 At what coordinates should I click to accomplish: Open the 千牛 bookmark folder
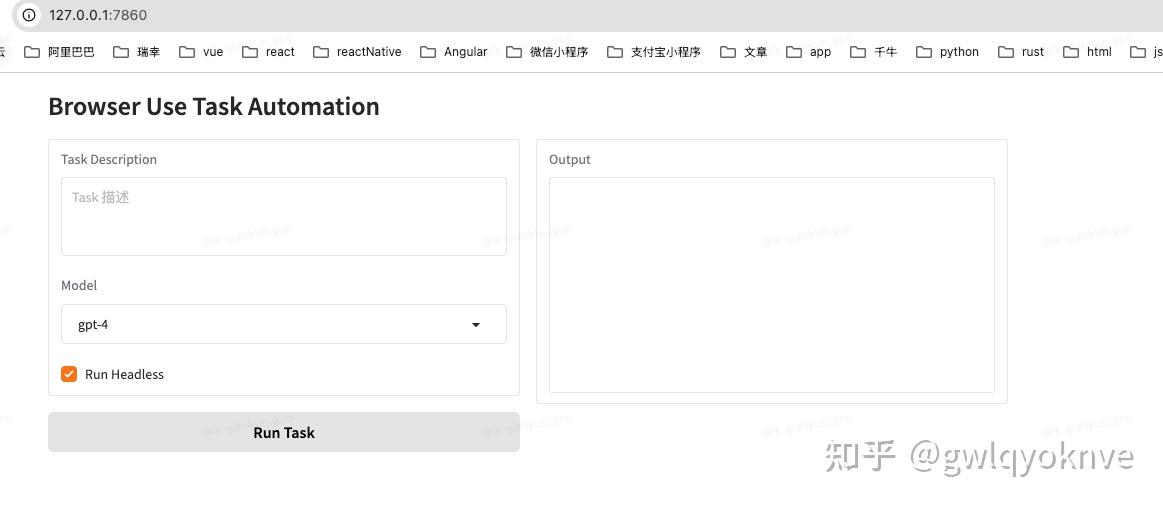coord(874,52)
